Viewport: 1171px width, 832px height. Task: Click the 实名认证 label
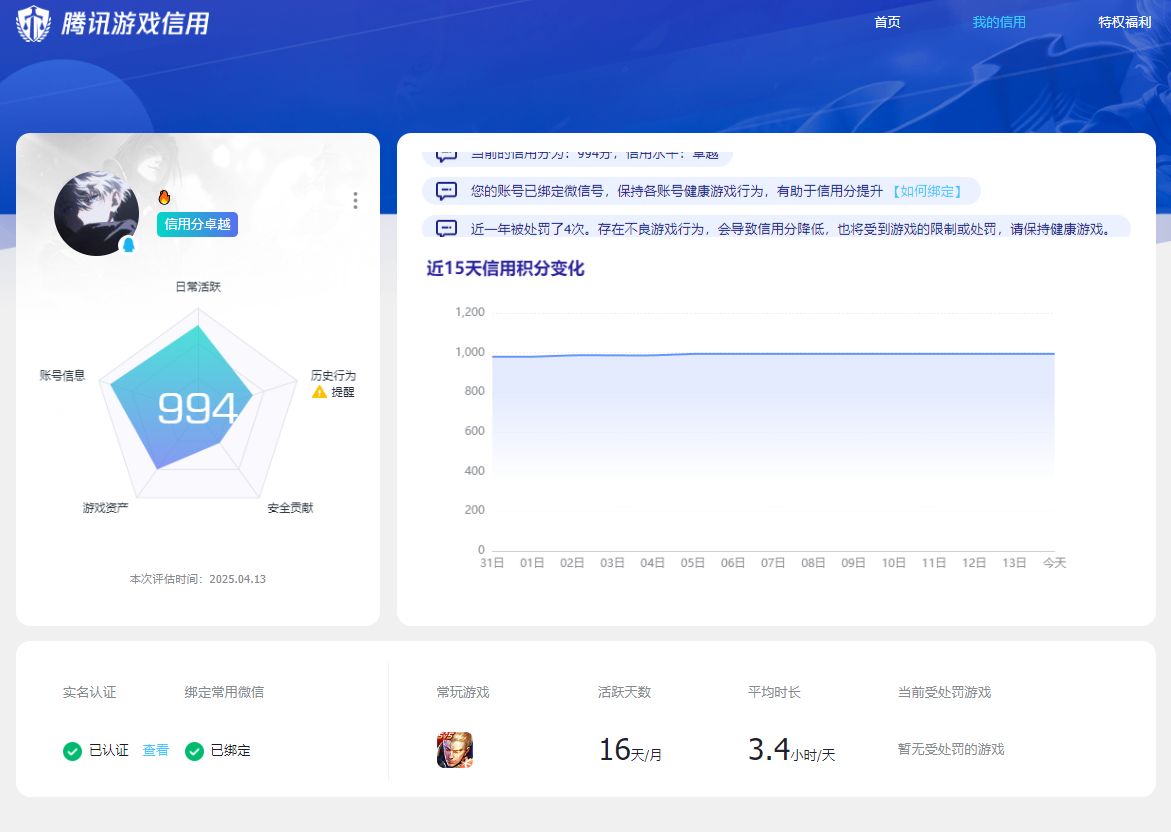pyautogui.click(x=90, y=692)
